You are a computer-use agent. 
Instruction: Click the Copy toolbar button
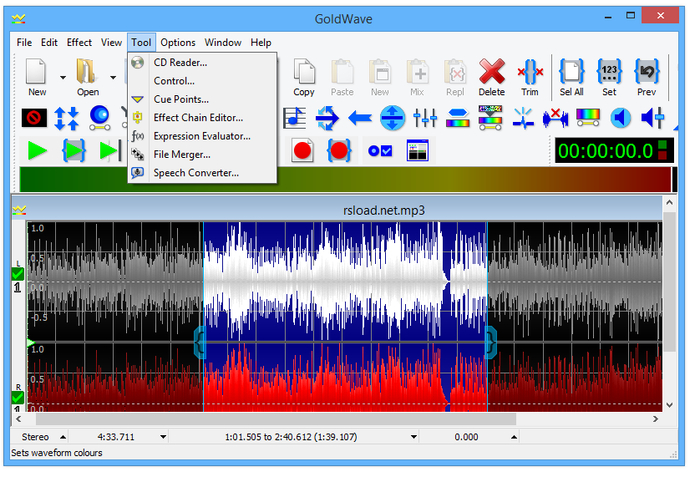(304, 77)
